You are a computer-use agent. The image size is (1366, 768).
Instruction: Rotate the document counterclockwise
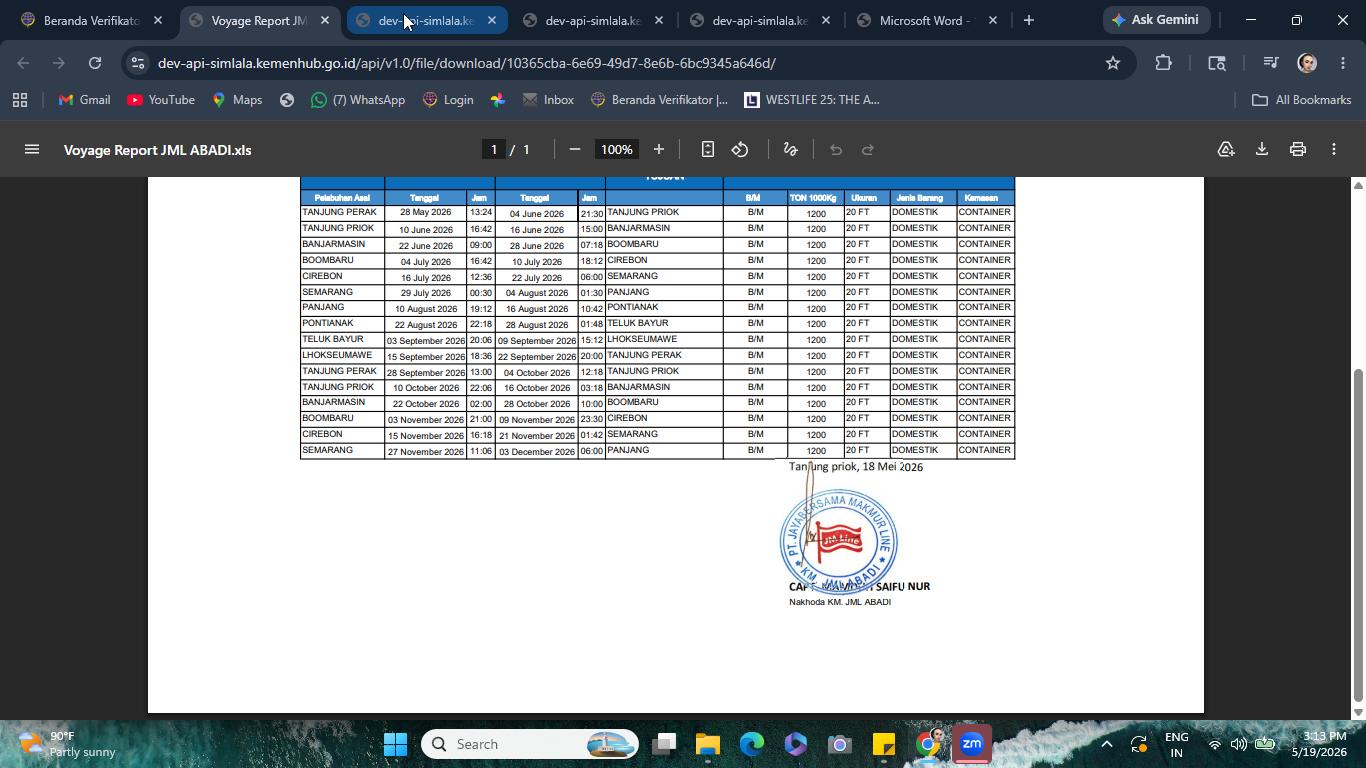pyautogui.click(x=740, y=150)
